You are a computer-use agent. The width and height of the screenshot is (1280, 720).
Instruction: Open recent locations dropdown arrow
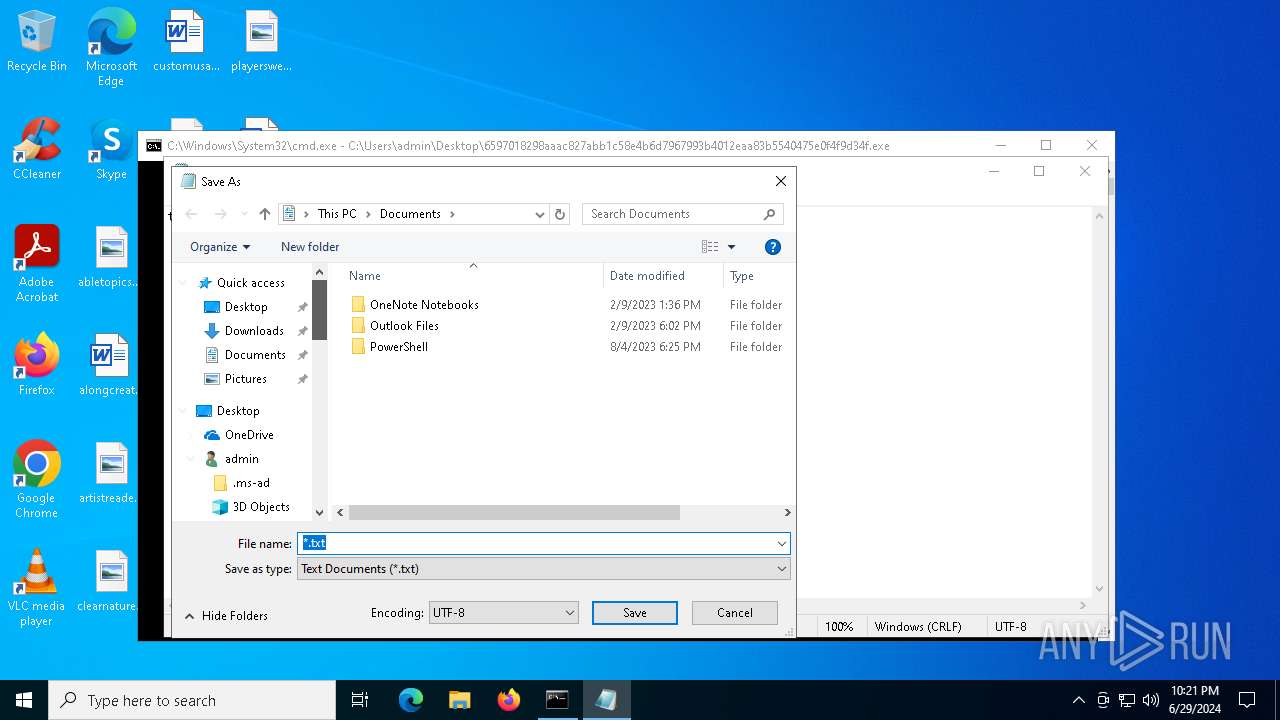coord(244,214)
